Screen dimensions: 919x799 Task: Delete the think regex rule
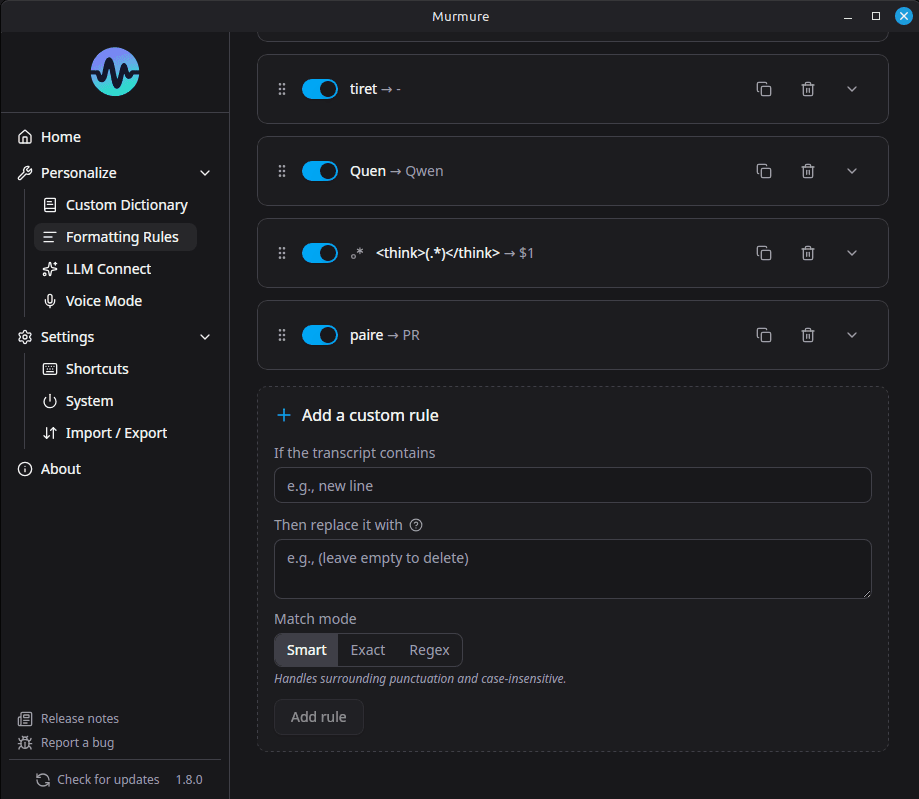[x=808, y=253]
